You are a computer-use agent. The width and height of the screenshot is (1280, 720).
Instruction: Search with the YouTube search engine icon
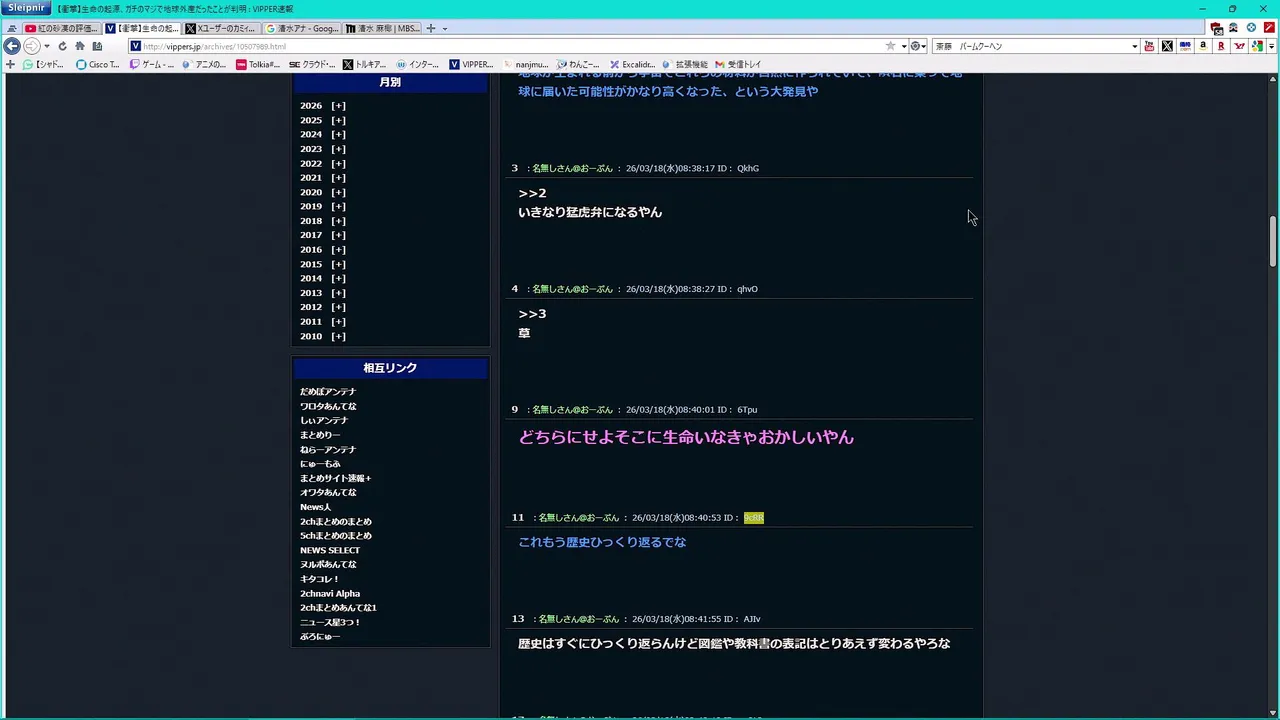click(x=1149, y=46)
